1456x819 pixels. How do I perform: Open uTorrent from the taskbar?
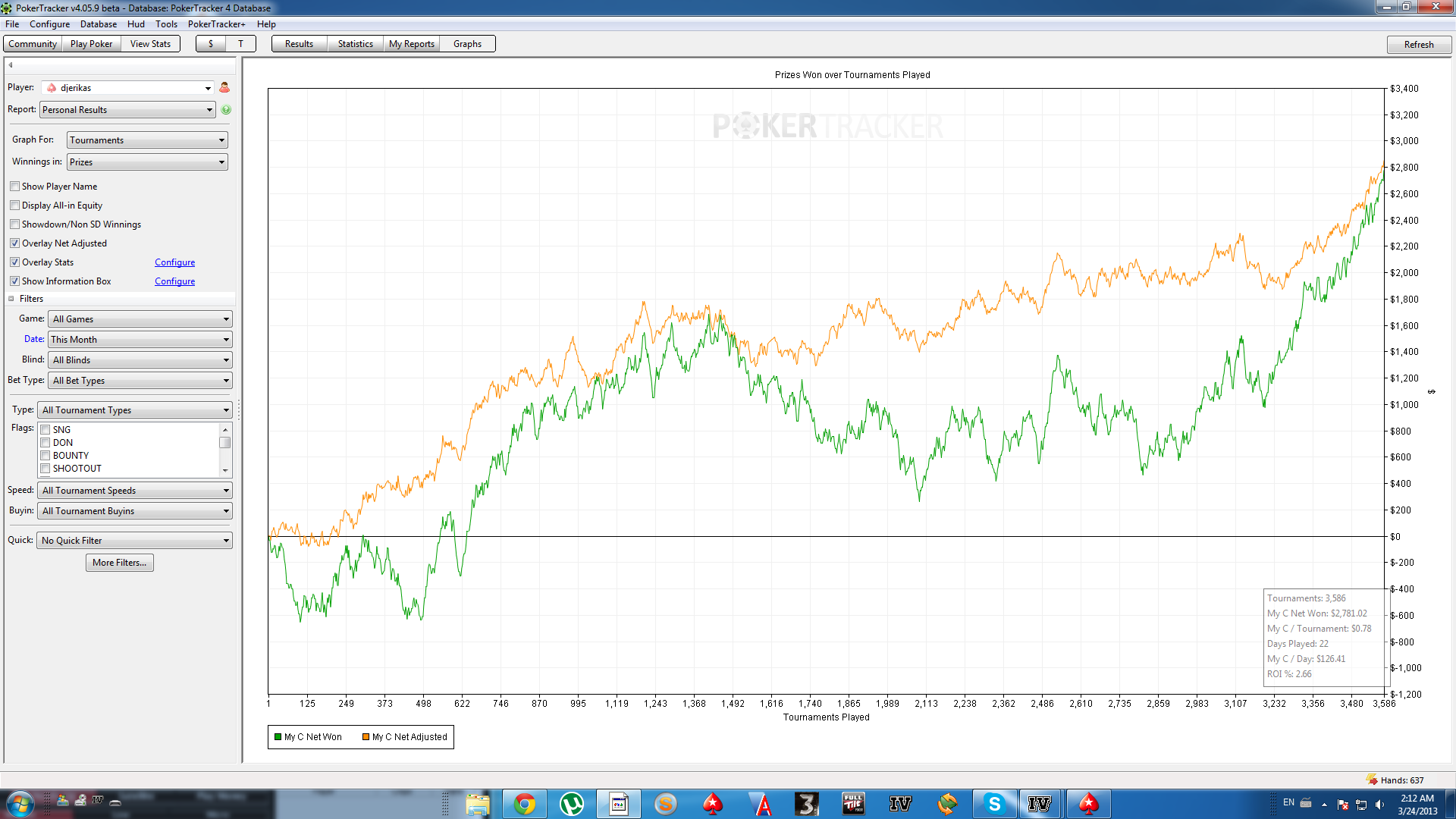point(571,804)
